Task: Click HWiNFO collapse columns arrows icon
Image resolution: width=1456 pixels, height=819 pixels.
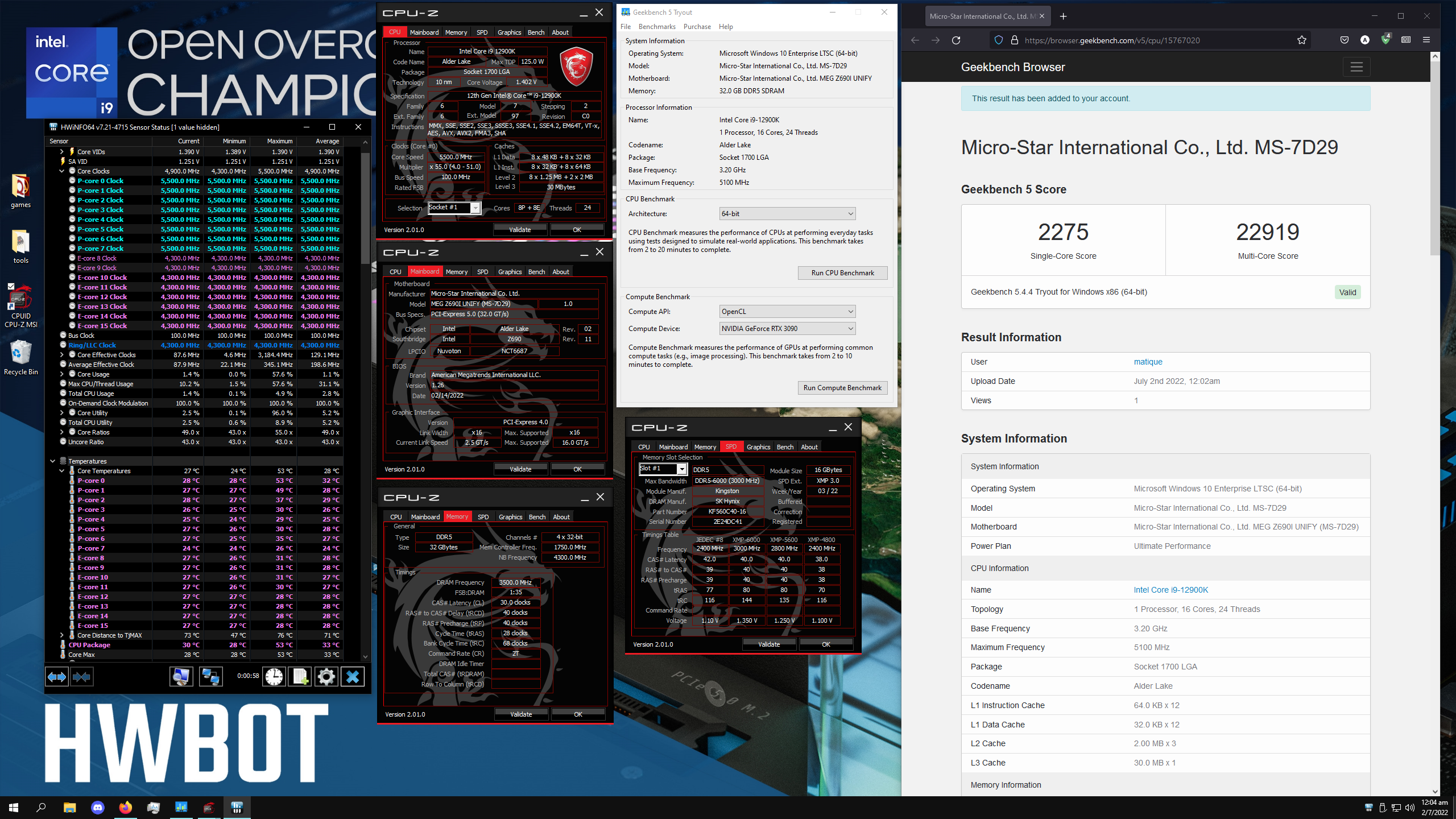Action: click(82, 677)
